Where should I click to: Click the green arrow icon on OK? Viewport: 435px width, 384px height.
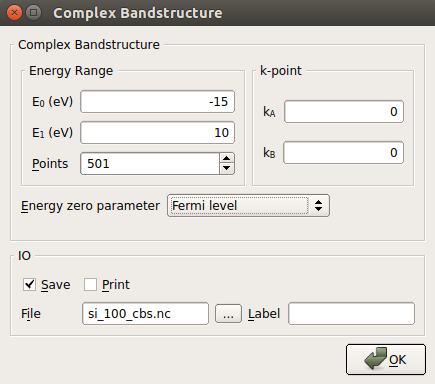coord(376,359)
